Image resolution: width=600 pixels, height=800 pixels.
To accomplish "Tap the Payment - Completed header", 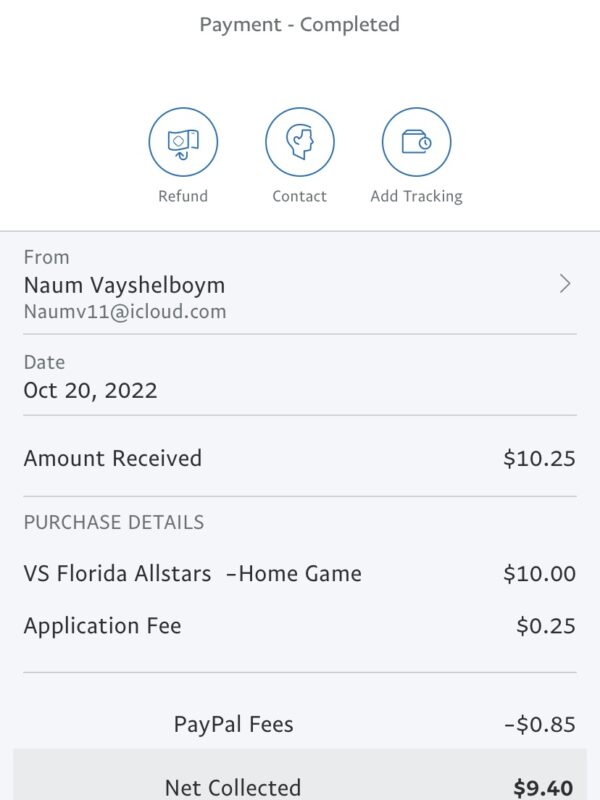I will [x=299, y=24].
